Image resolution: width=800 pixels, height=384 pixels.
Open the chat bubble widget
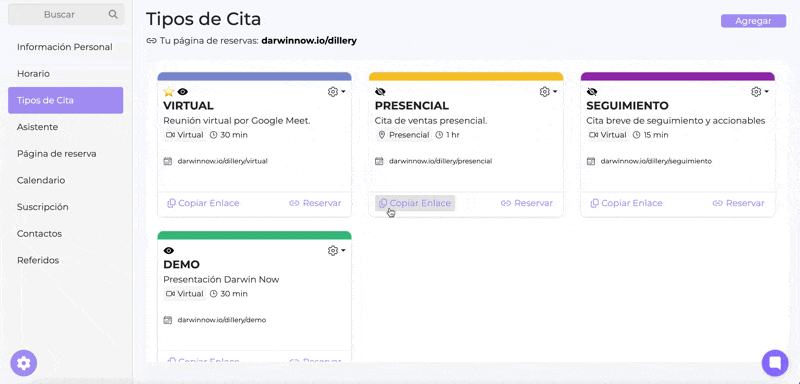[775, 363]
